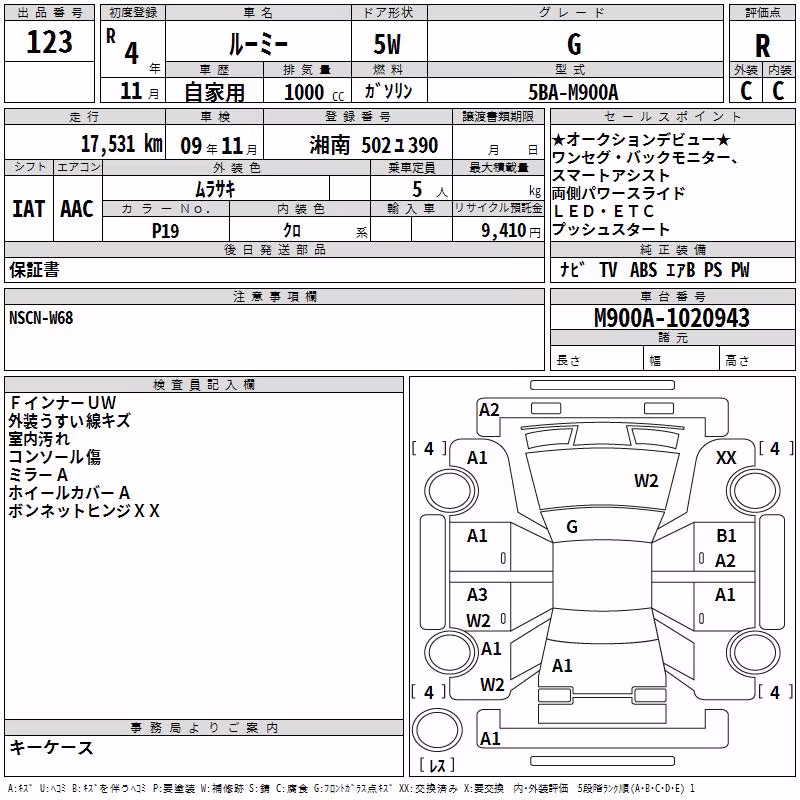Select inspector note 室内汚れ
Viewport: 800px width, 800px height.
tap(39, 438)
